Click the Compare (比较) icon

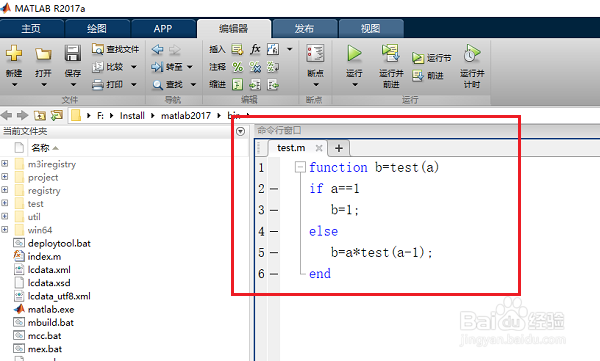click(x=98, y=67)
